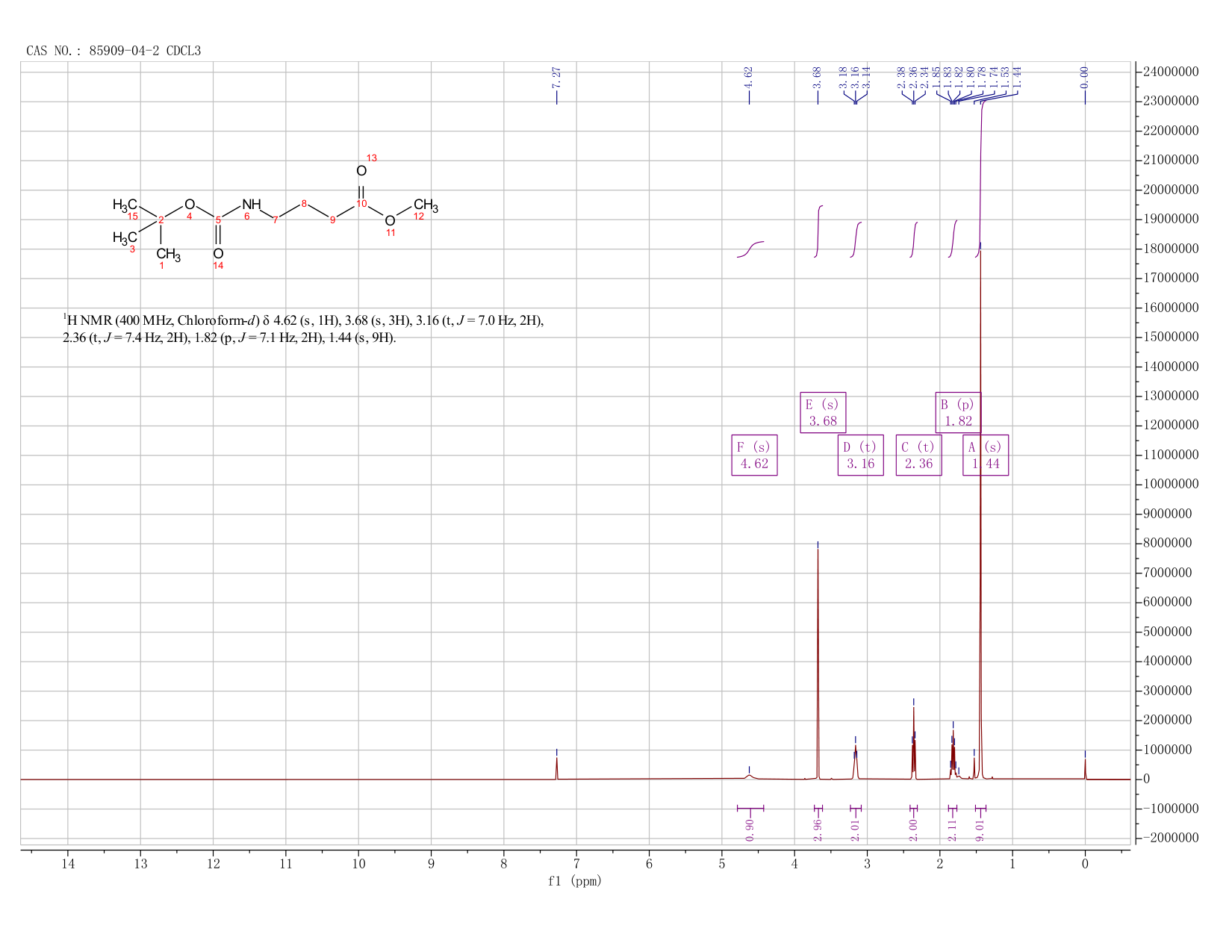Image resolution: width=1232 pixels, height=952 pixels.
Task: Click the 4.62 peak label at top
Action: point(749,76)
